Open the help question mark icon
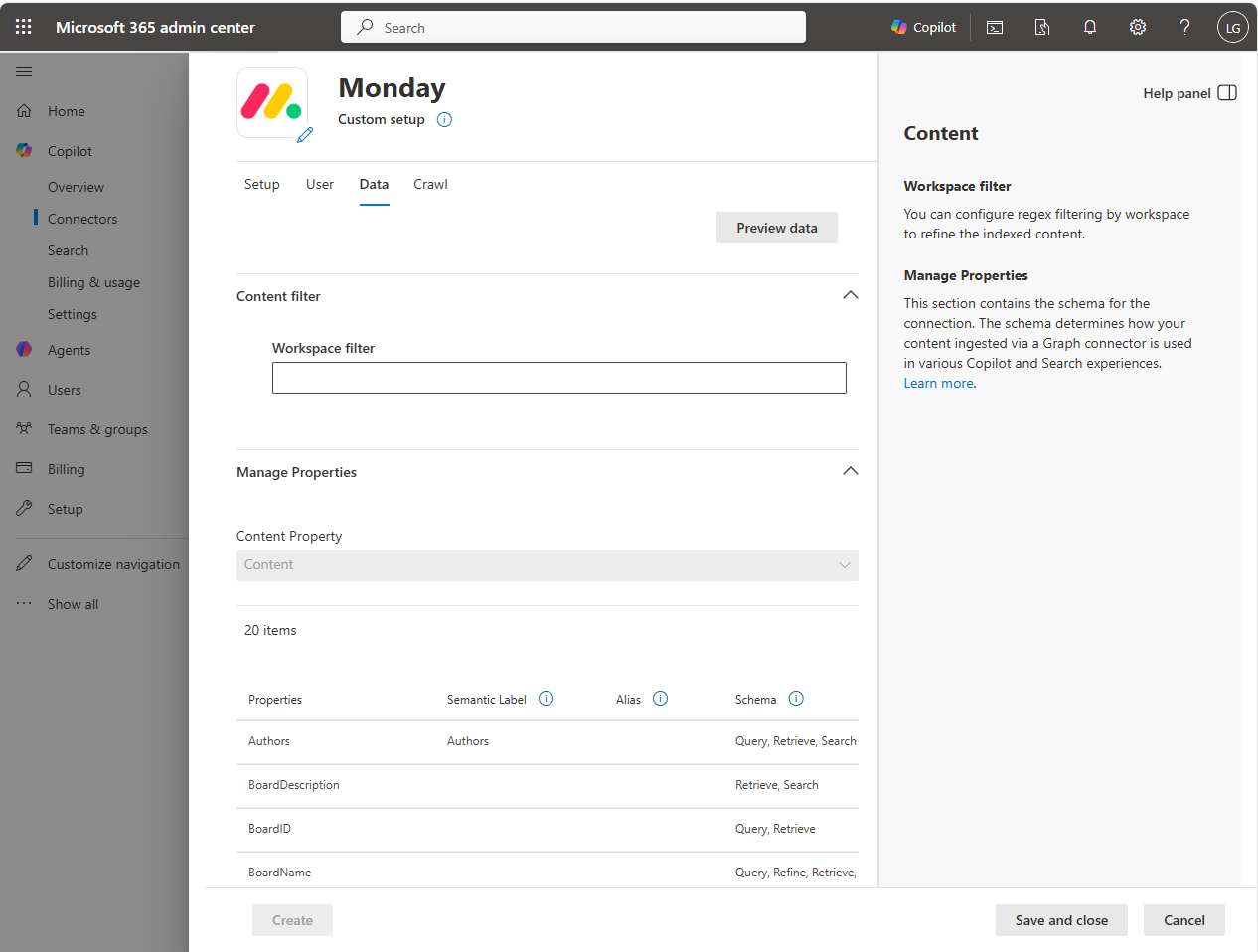 coord(1185,27)
